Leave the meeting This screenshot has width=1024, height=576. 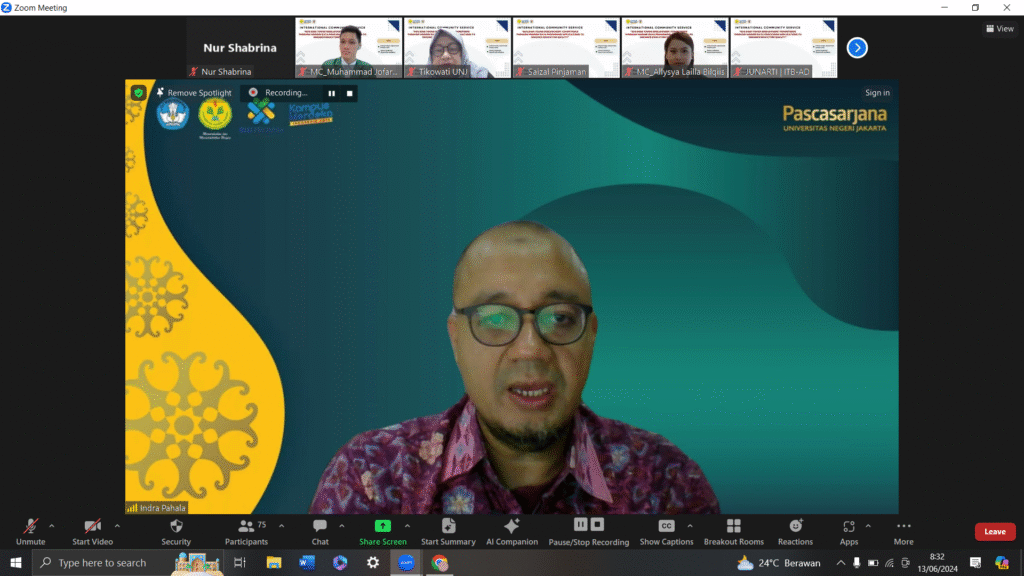[994, 532]
